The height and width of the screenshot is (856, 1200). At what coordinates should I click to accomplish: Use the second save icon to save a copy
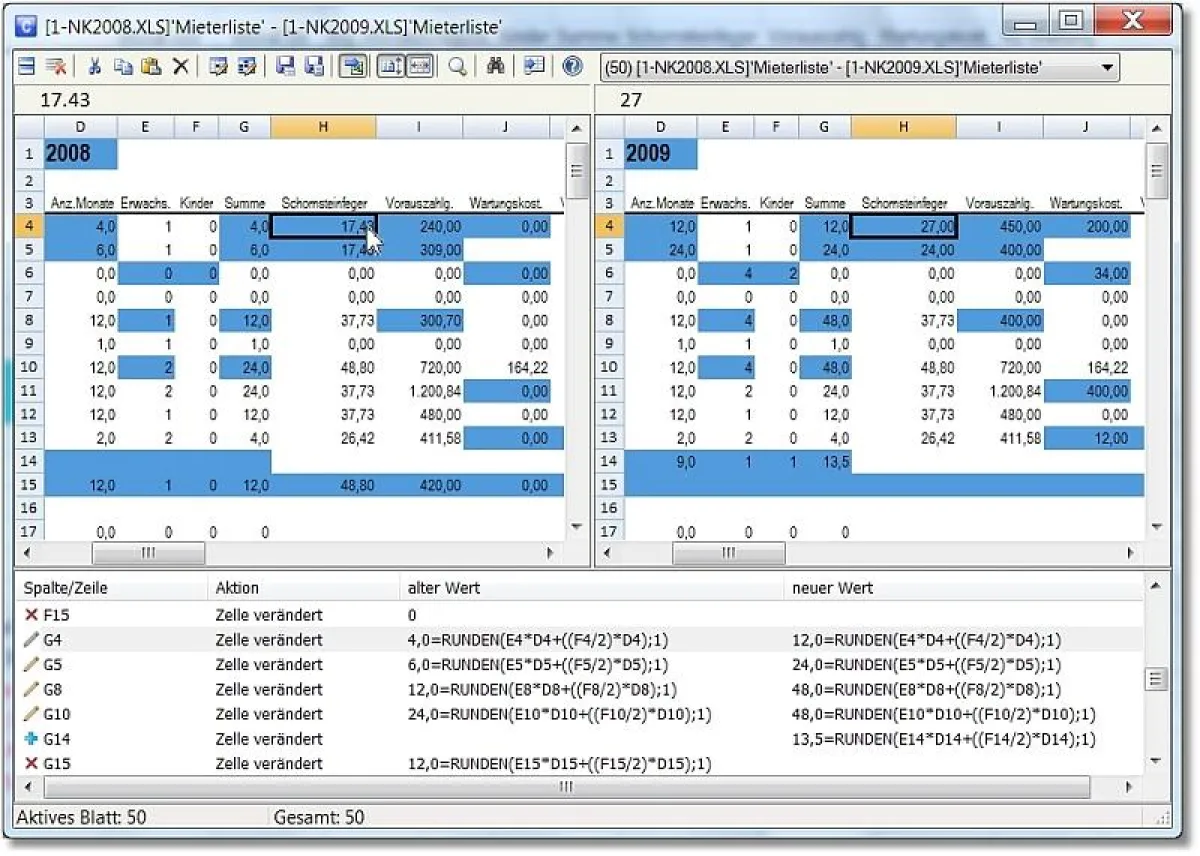(313, 67)
